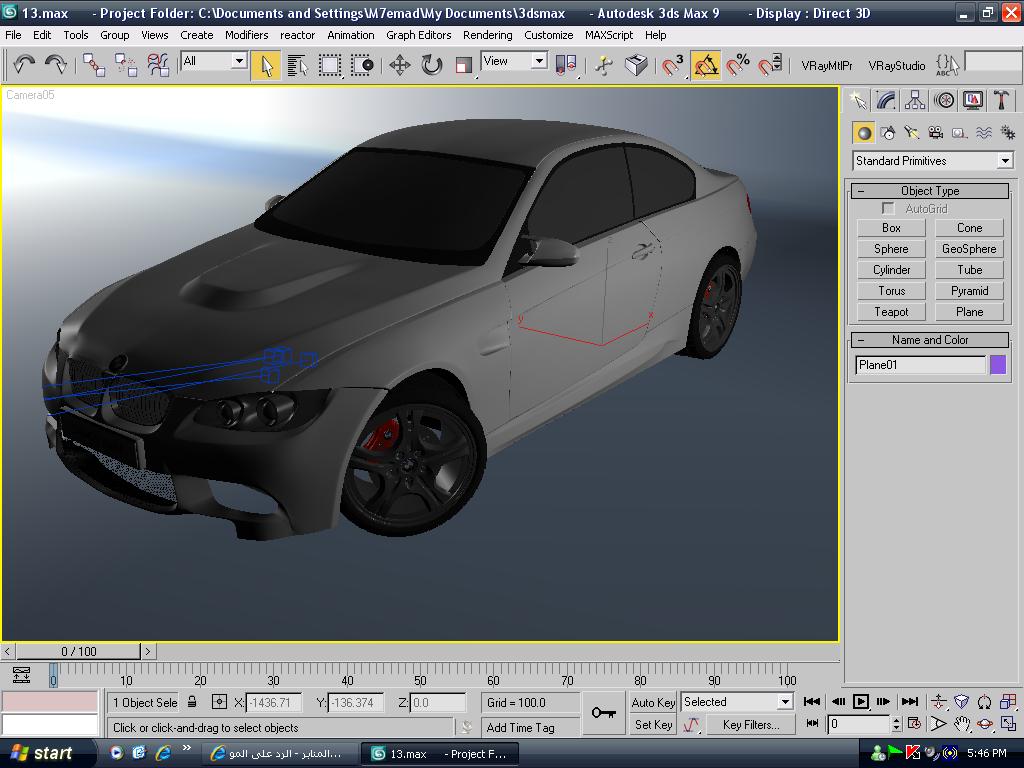Open the Select by Name dialog
Viewport: 1024px width, 768px height.
point(298,65)
